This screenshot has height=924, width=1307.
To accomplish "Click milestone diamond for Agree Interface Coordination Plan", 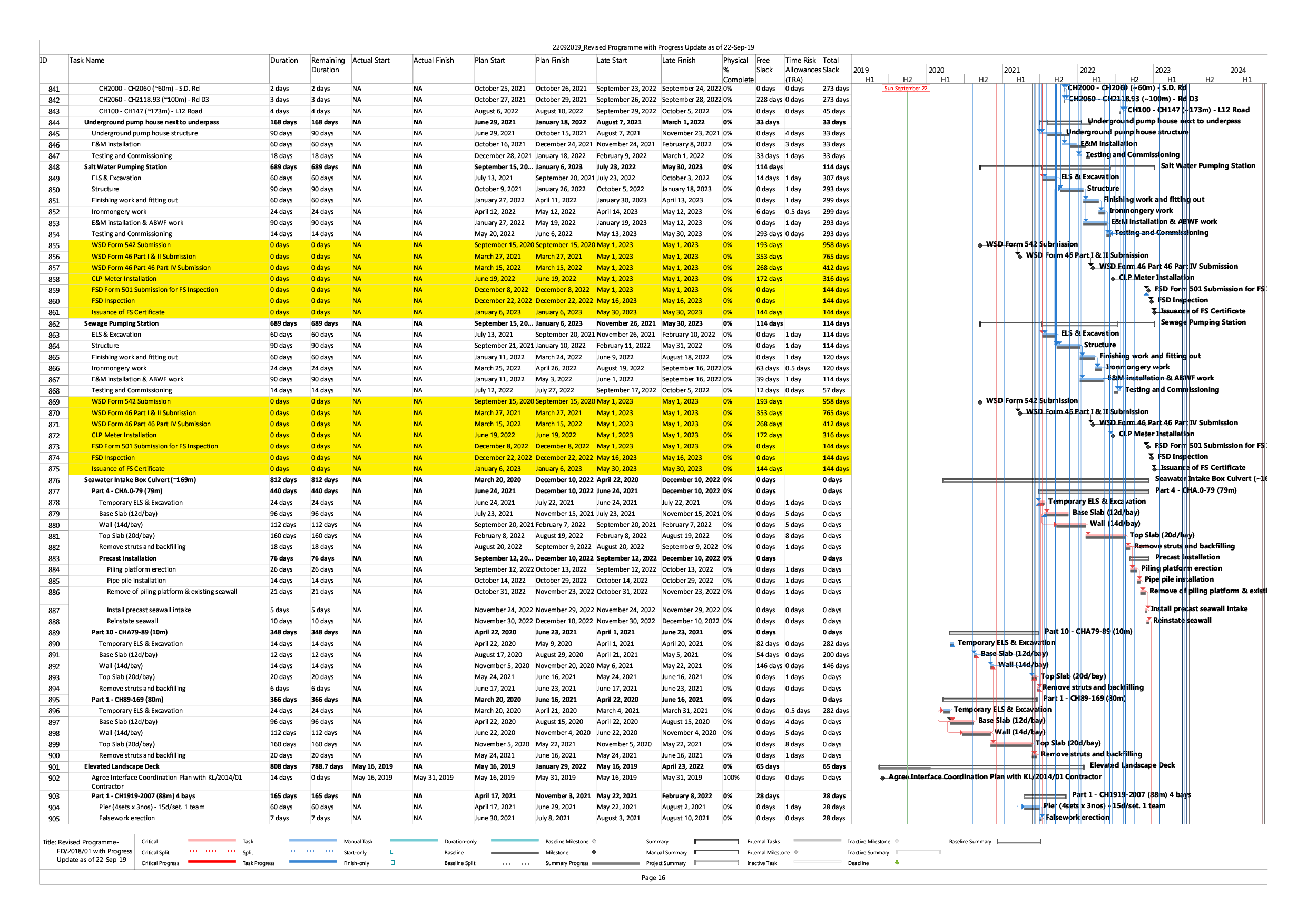I will click(x=883, y=778).
